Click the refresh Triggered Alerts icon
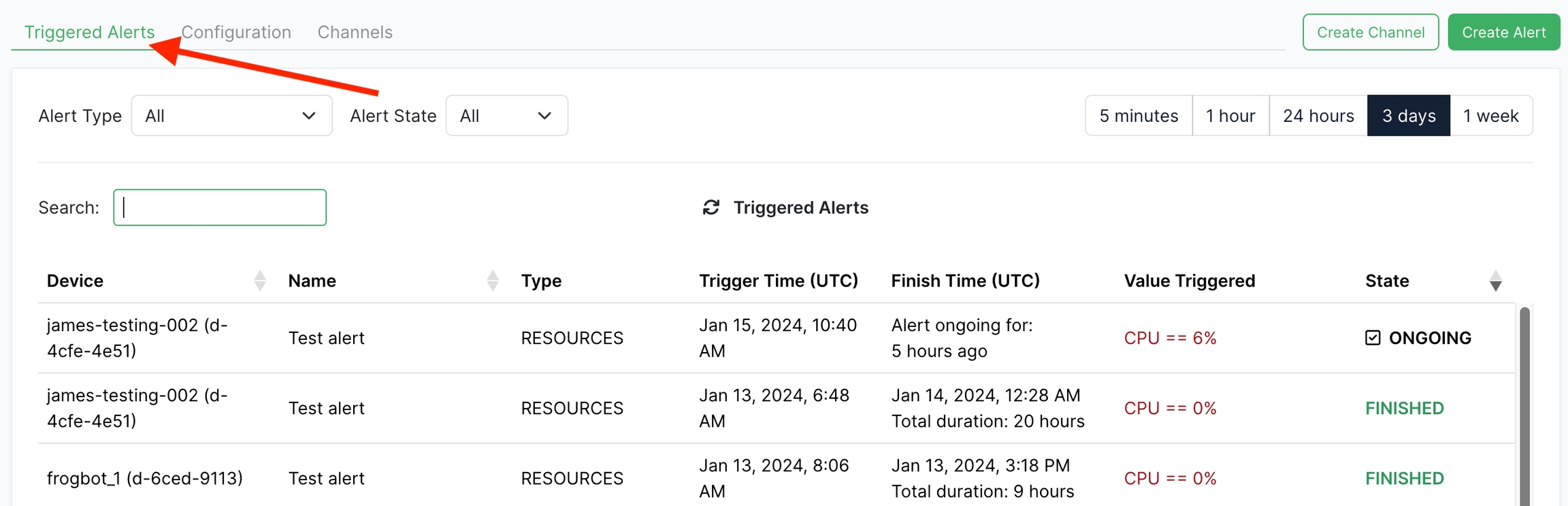1568x506 pixels. point(710,208)
